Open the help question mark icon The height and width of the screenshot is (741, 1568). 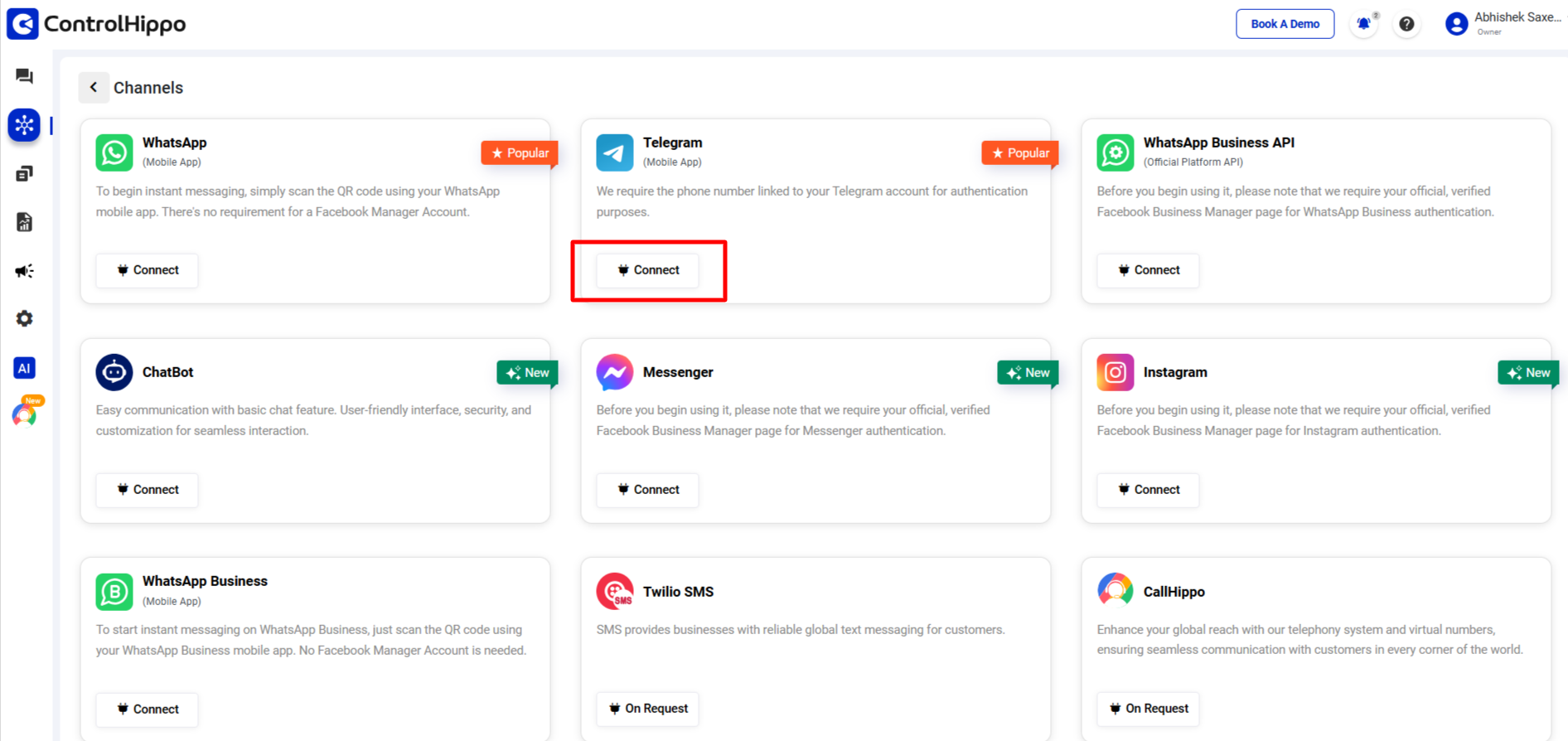pyautogui.click(x=1406, y=24)
